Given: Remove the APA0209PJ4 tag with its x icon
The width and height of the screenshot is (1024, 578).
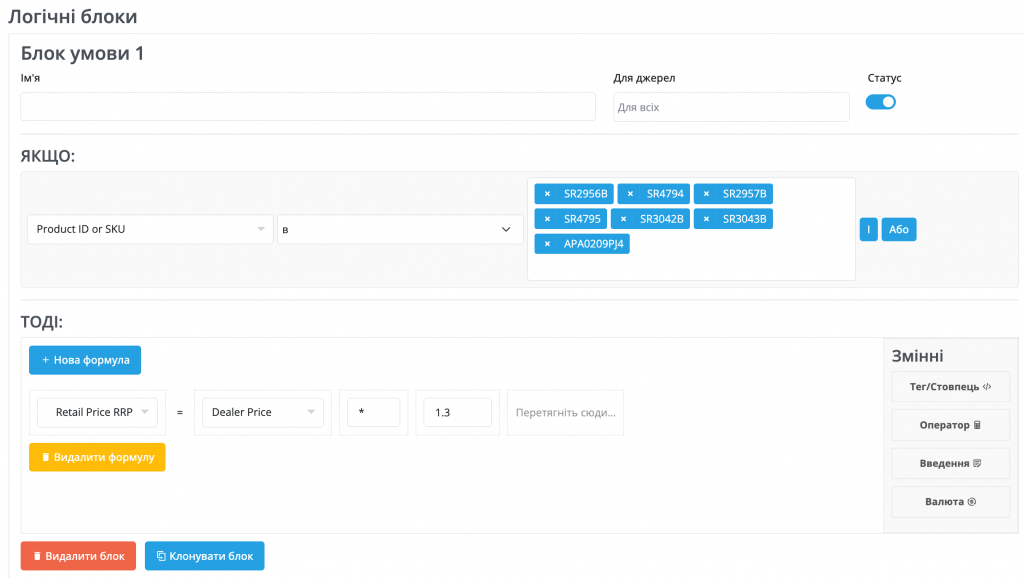Looking at the screenshot, I should 547,244.
